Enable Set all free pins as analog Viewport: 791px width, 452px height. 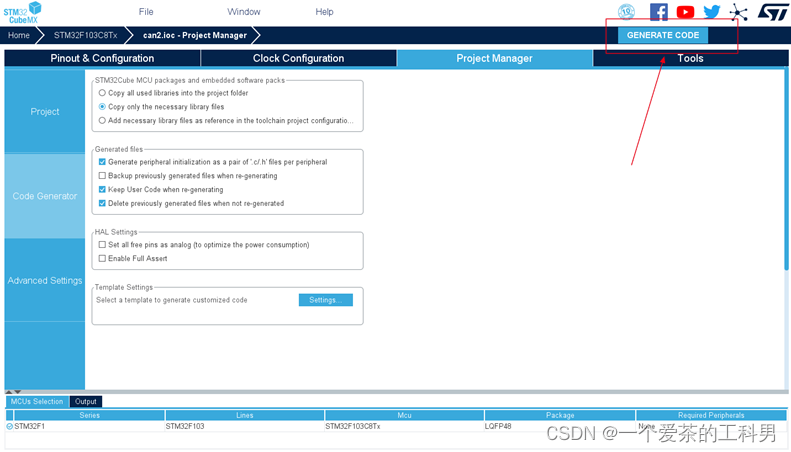(x=102, y=245)
